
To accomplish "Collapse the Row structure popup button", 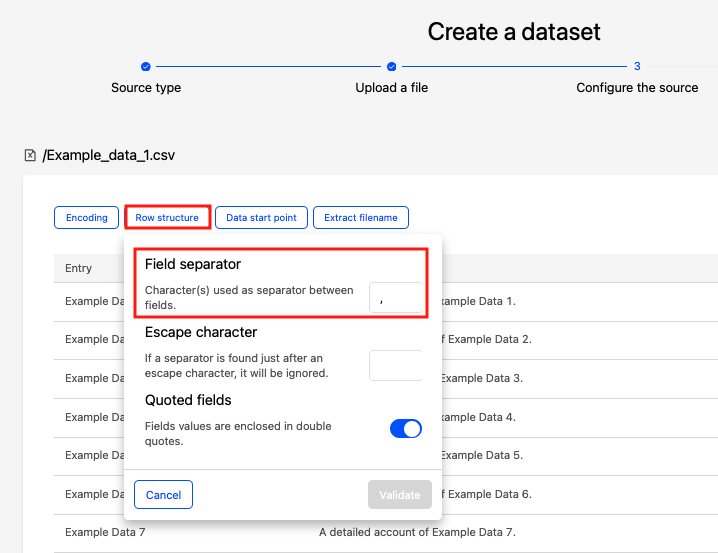I will pos(167,217).
